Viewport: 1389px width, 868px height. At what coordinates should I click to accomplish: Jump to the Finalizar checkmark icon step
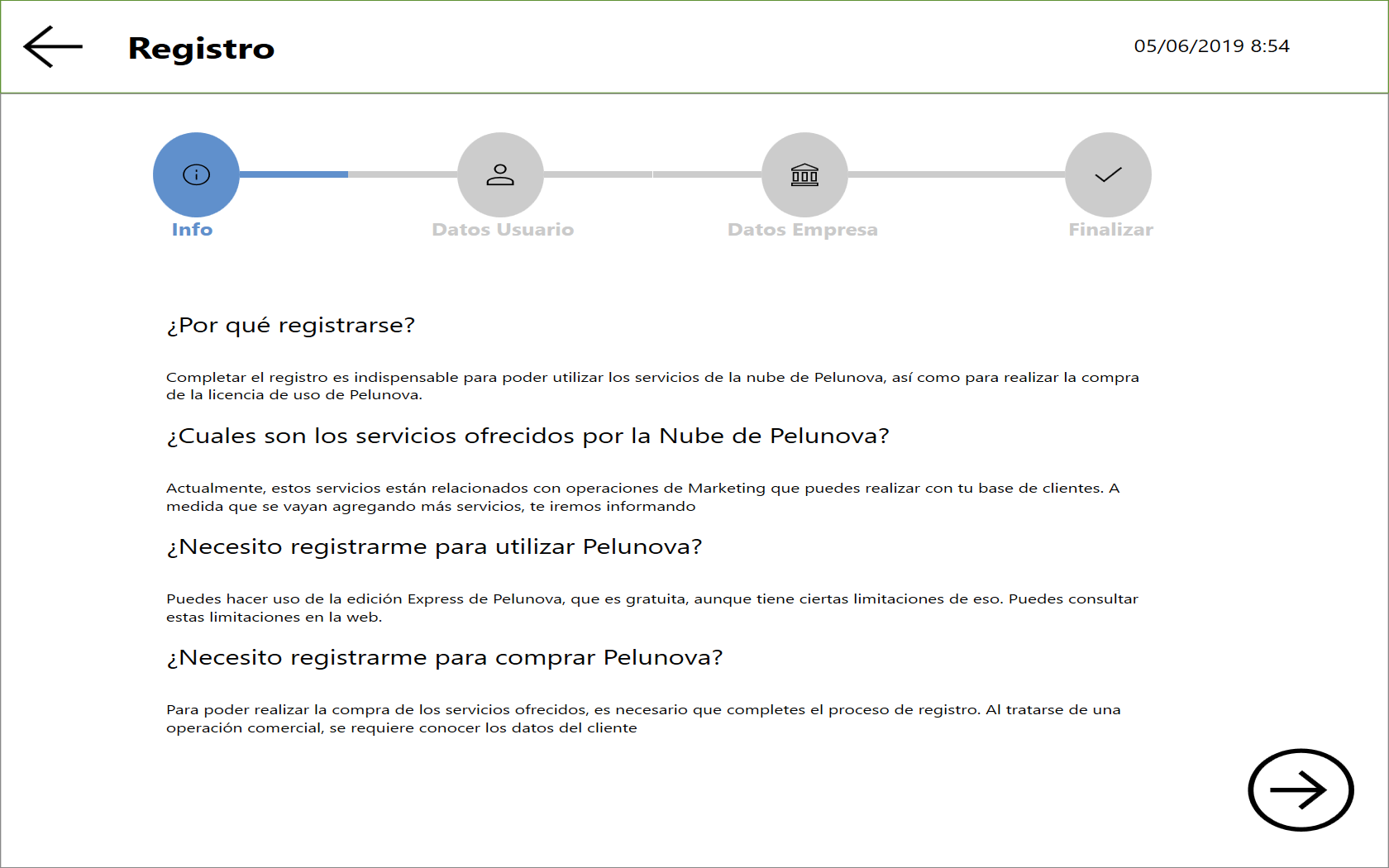click(1108, 174)
